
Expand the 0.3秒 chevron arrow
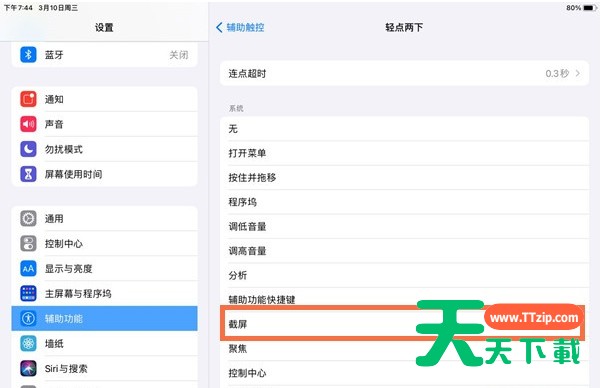577,73
